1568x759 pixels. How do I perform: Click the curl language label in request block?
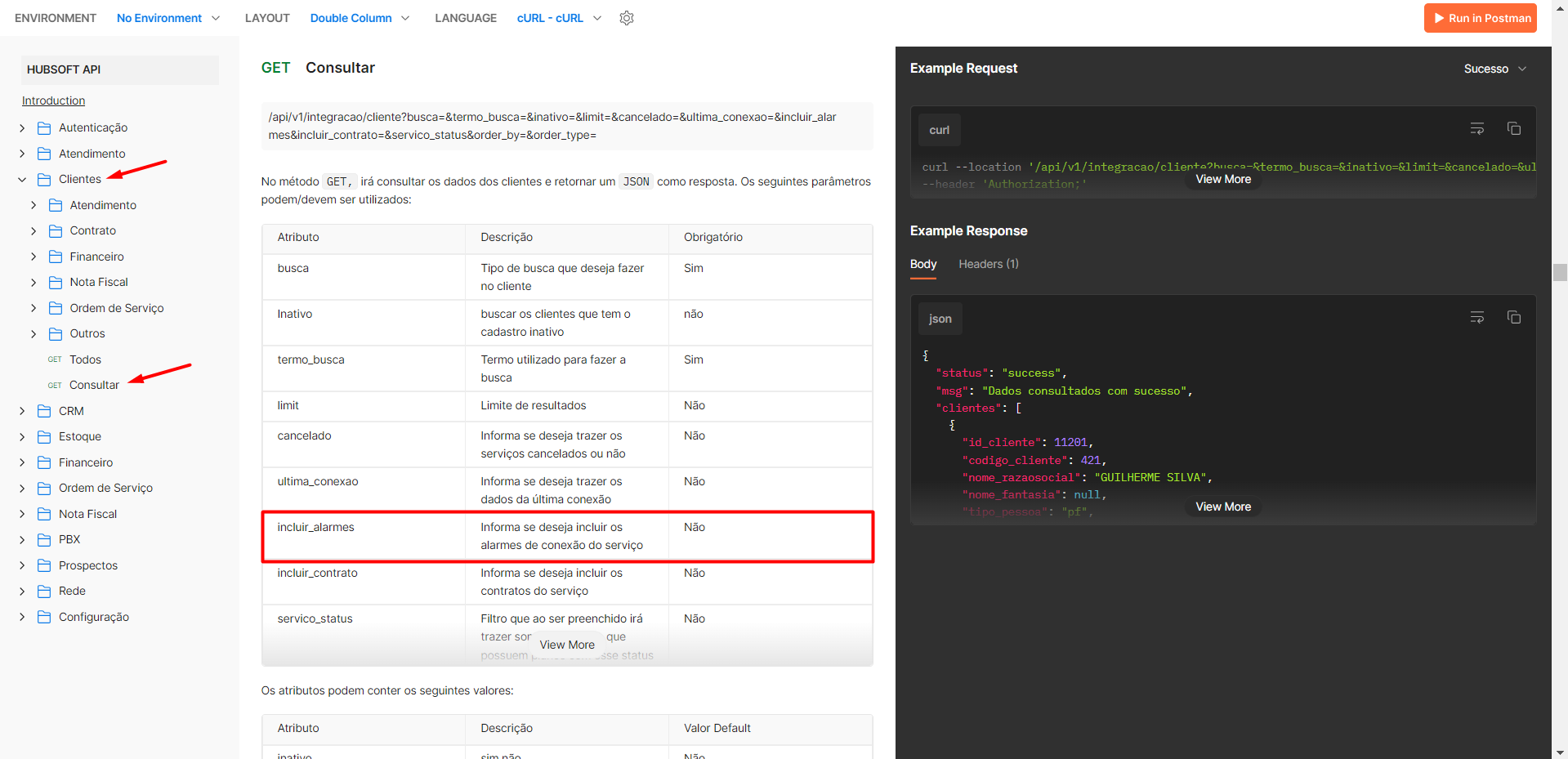click(940, 130)
